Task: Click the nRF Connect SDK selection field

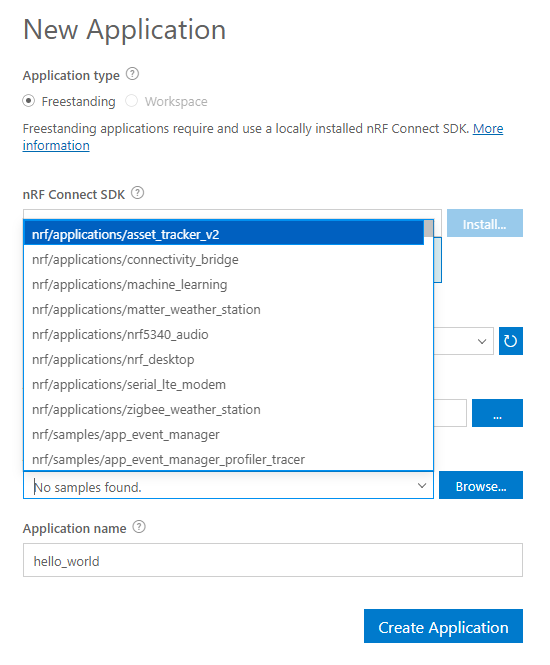Action: (232, 214)
